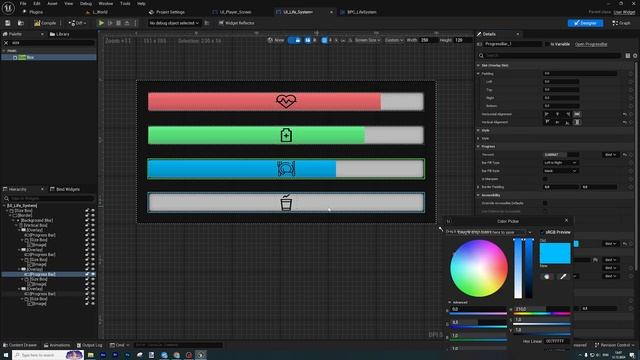This screenshot has height=360, width=640.
Task: Toggle visibility eye for Border row
Action: click(93, 216)
